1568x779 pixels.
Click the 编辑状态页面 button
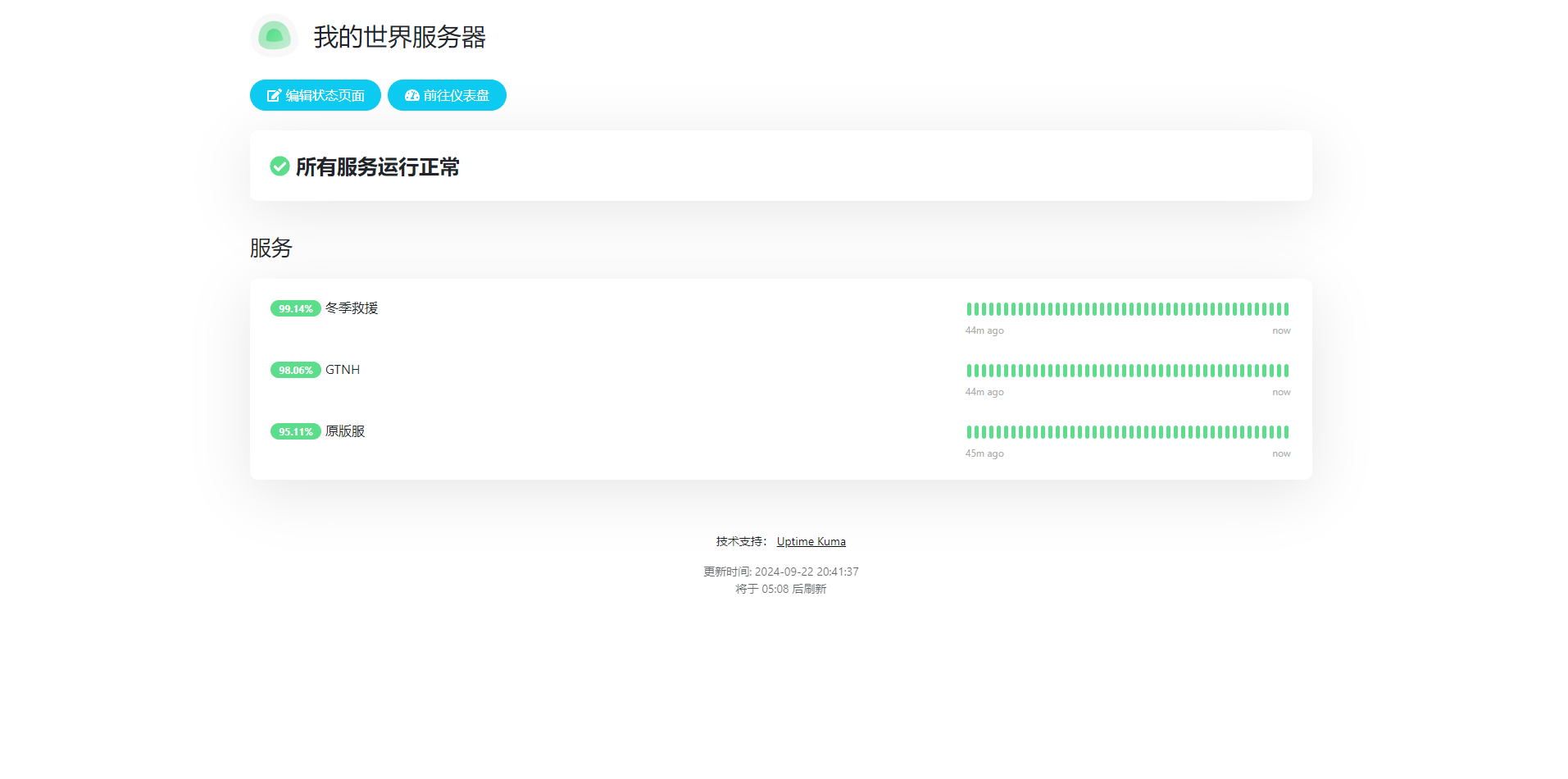pyautogui.click(x=316, y=95)
